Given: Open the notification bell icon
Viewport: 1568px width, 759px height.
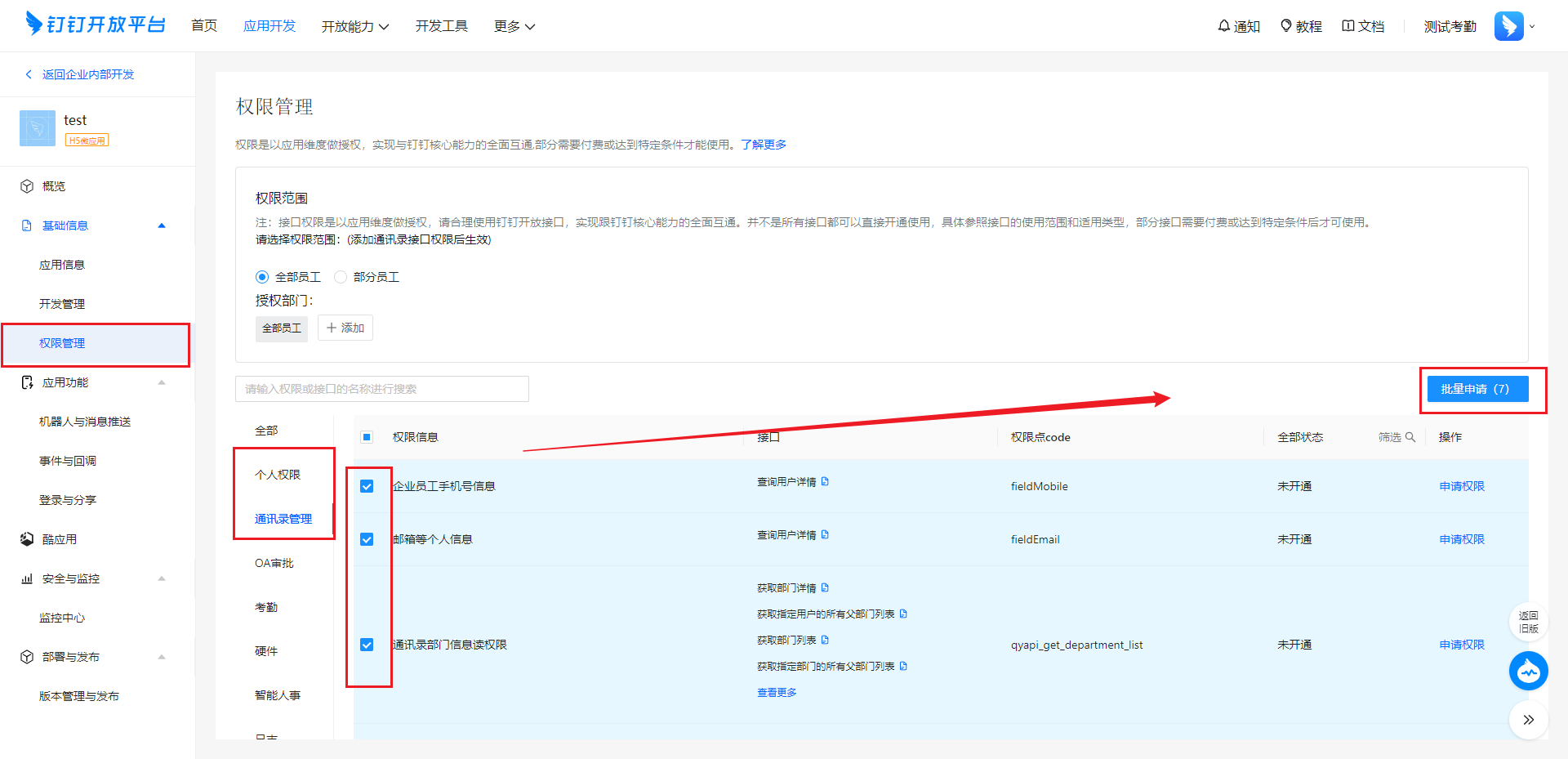Looking at the screenshot, I should (1223, 26).
